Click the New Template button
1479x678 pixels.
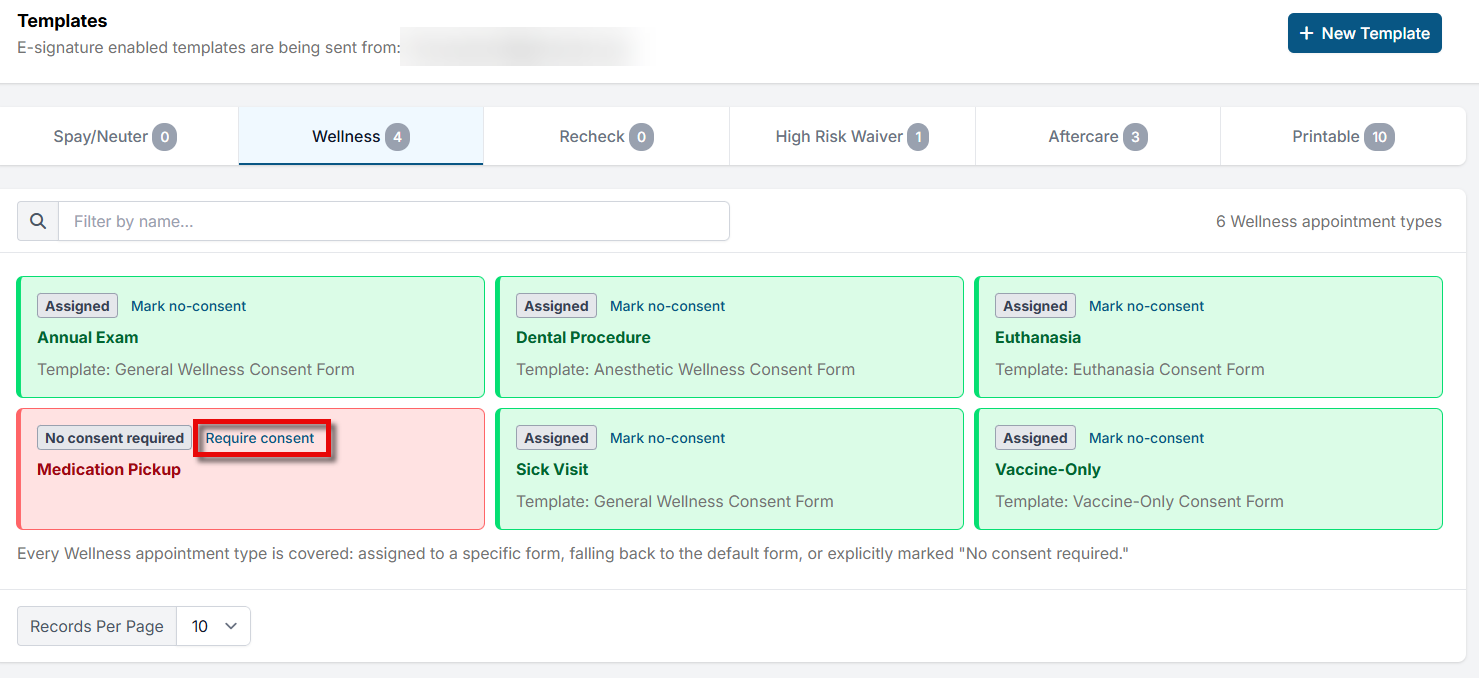pos(1364,33)
